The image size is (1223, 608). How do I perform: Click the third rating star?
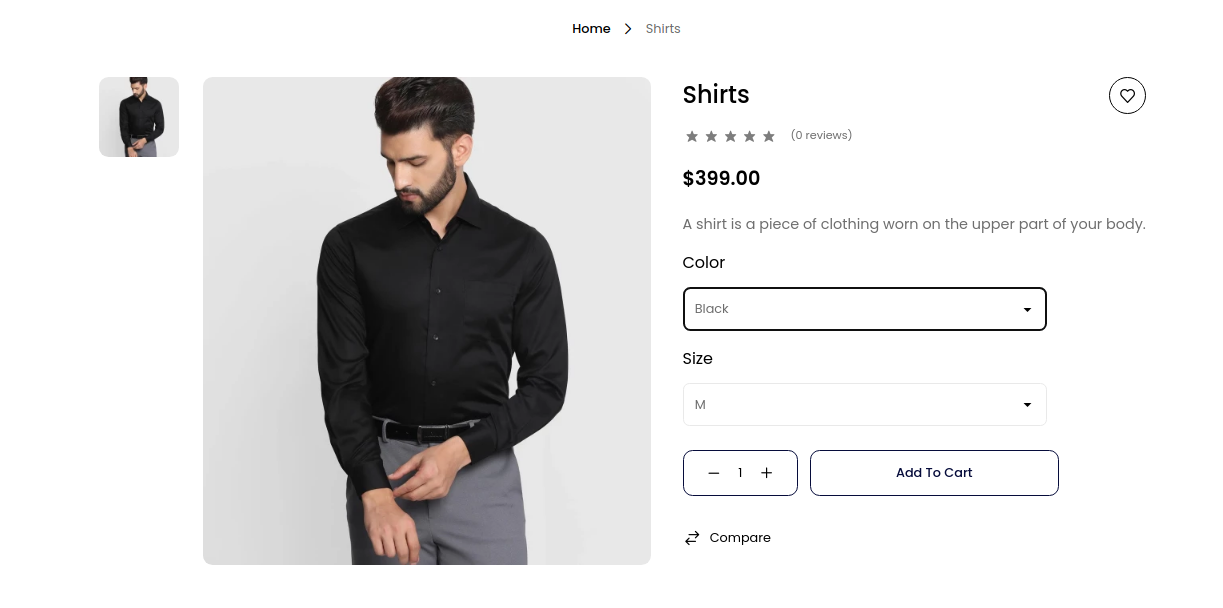tap(730, 136)
